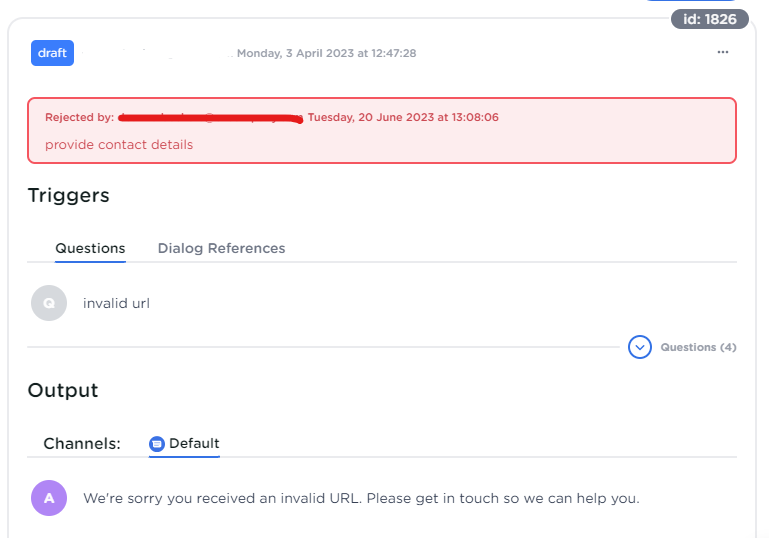Click the "provide contact details" rejection comment

point(119,145)
